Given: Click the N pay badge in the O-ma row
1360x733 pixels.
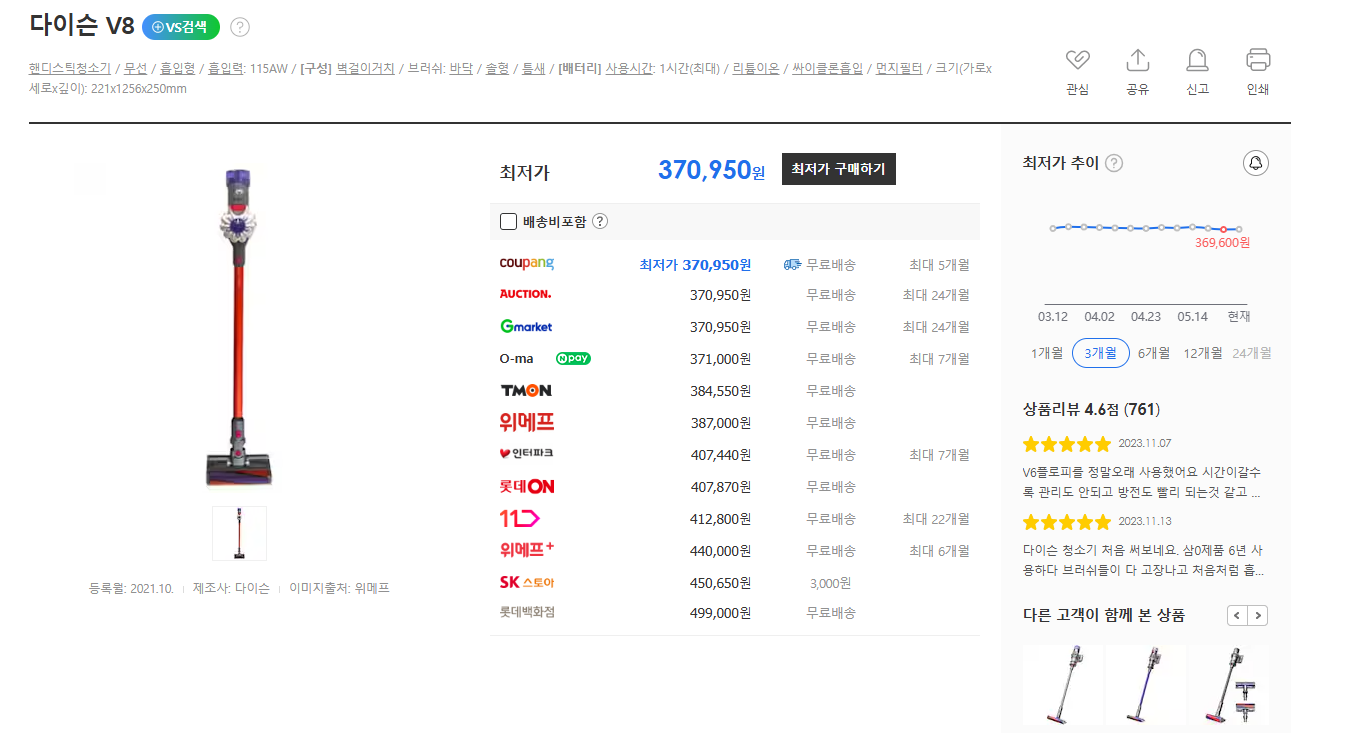Looking at the screenshot, I should tap(573, 358).
